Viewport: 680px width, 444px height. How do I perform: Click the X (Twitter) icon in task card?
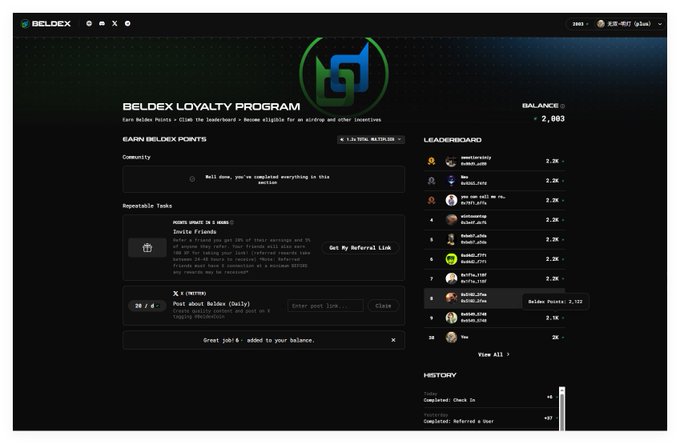[x=176, y=294]
